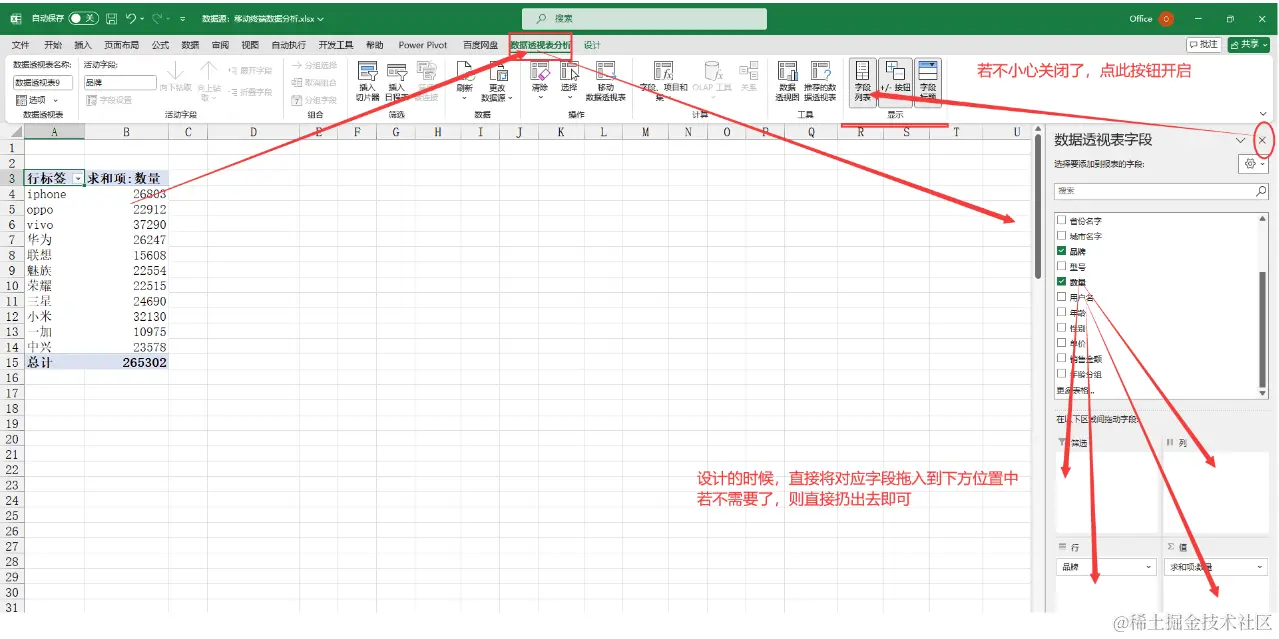Click the Field Settings button
This screenshot has width=1279, height=639.
(x=109, y=100)
